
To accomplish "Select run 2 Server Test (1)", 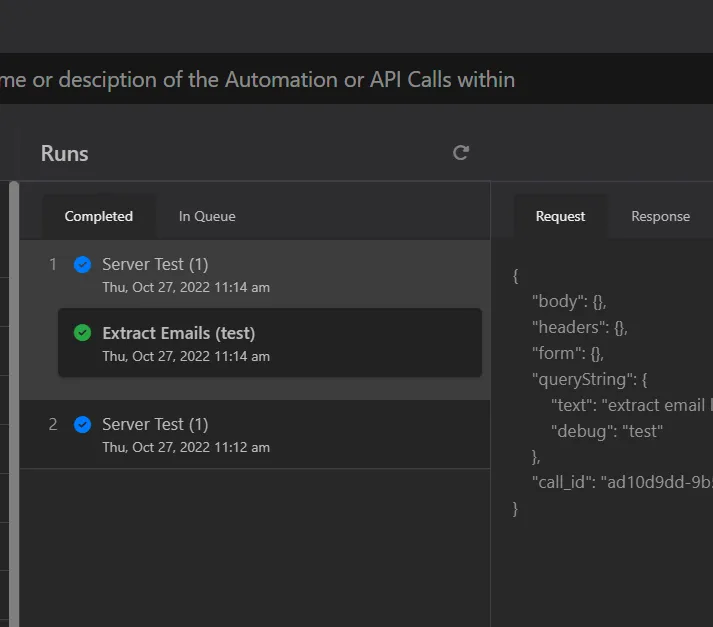I will (x=255, y=435).
